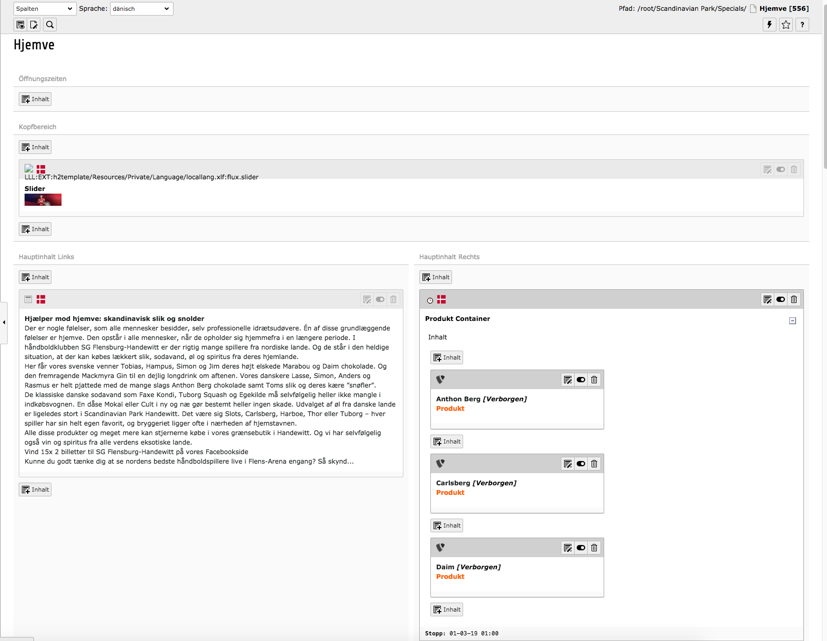Image resolution: width=827 pixels, height=641 pixels.
Task: Collapse the Produkt Container section
Action: tap(792, 321)
